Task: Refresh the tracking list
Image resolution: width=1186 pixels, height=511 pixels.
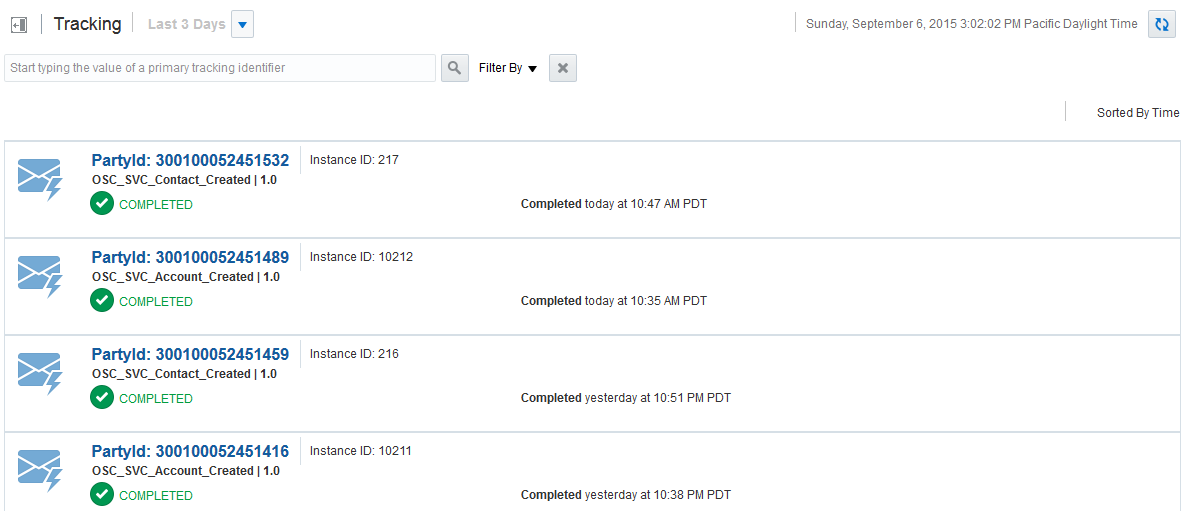Action: tap(1161, 24)
